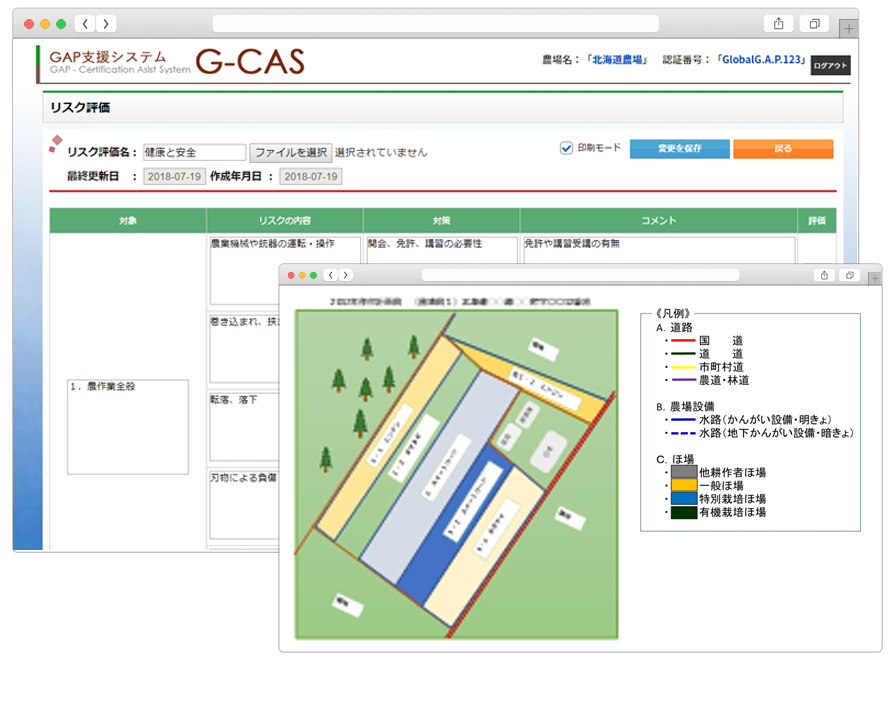Open the share icon in the G-CAS window
891x711 pixels.
pos(778,24)
